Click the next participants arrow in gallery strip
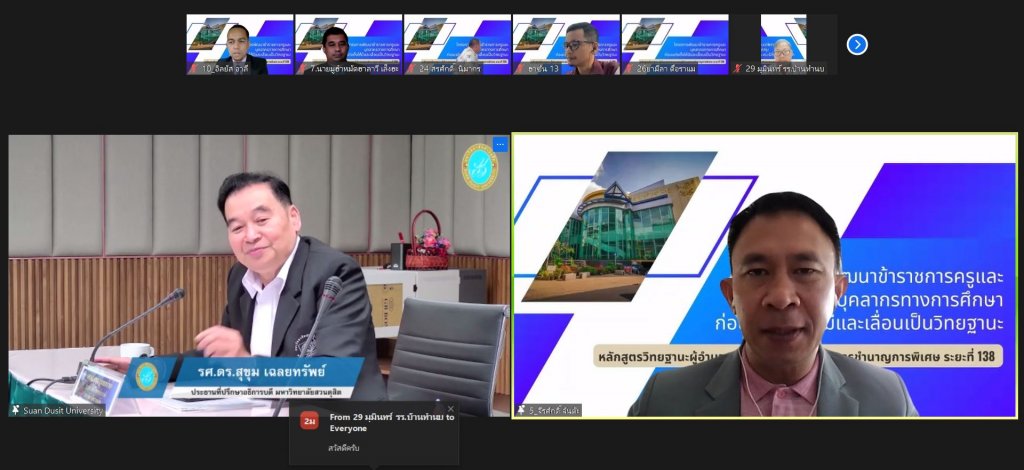This screenshot has height=470, width=1024. pos(857,44)
